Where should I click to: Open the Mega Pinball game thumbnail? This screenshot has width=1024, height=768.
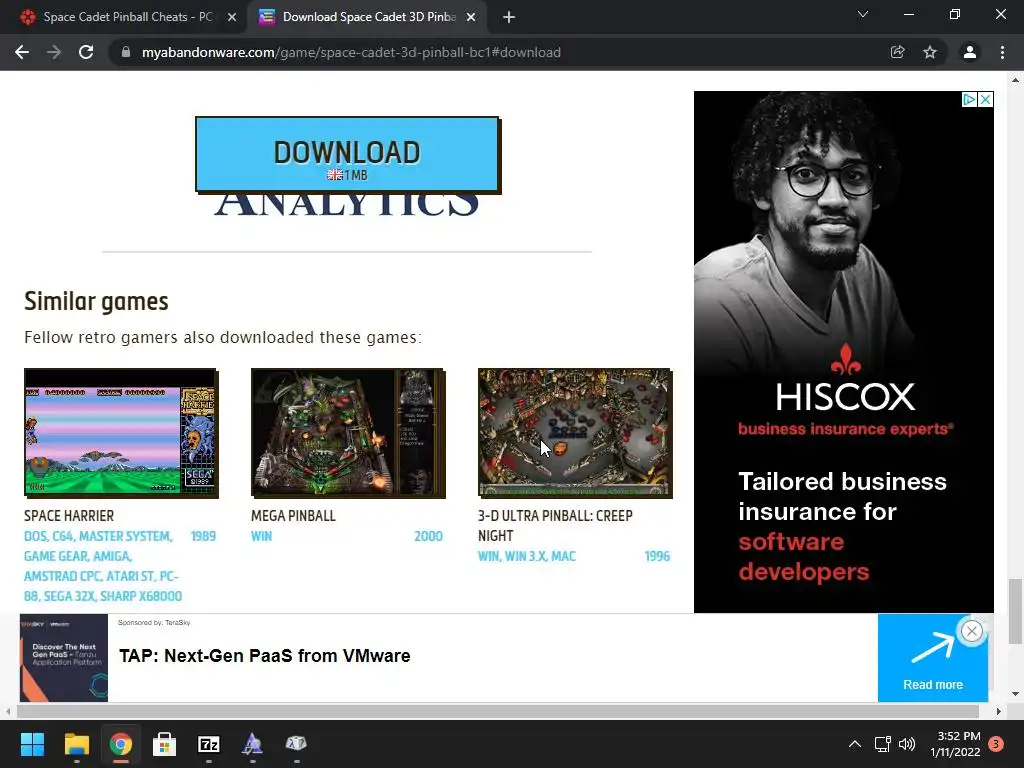(x=348, y=433)
